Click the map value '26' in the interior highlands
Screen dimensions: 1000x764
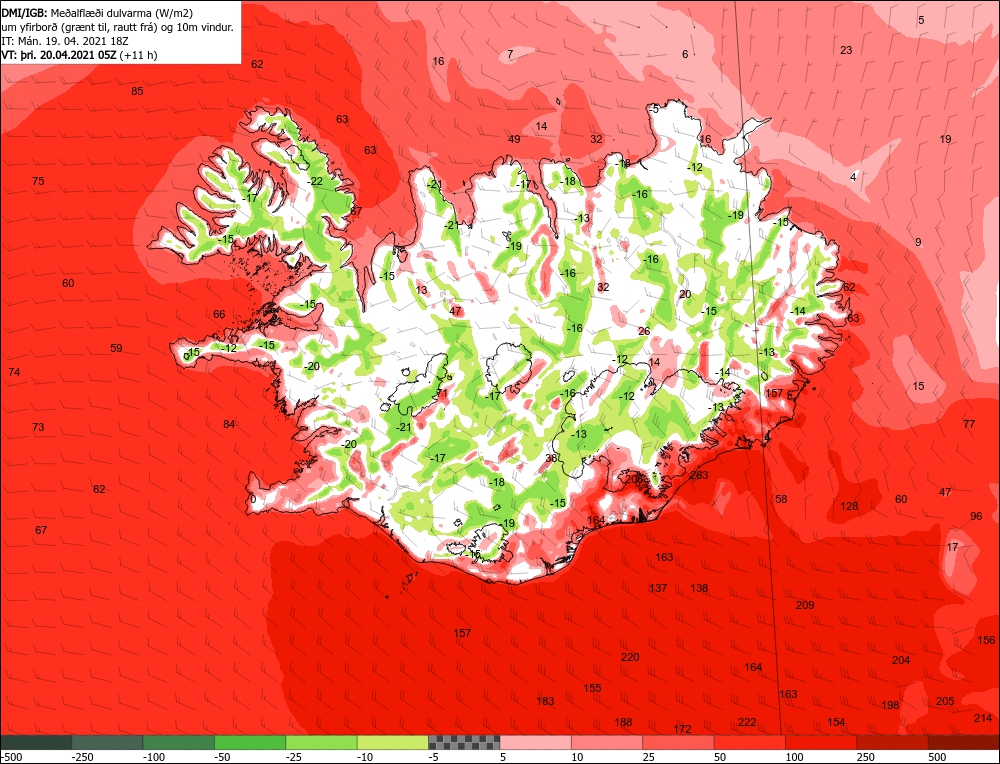click(644, 331)
